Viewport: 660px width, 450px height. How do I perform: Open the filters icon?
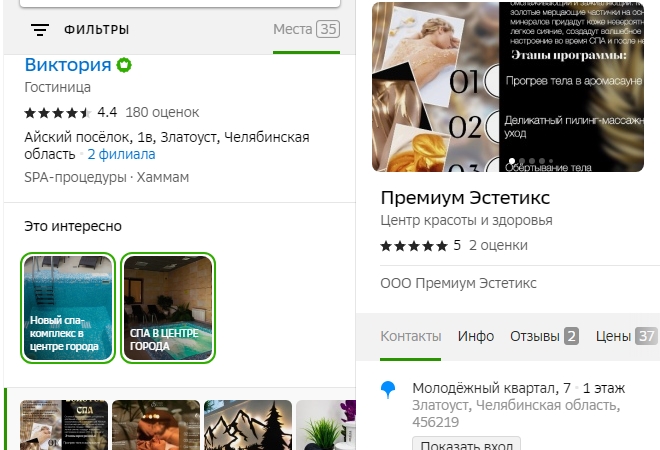point(40,30)
